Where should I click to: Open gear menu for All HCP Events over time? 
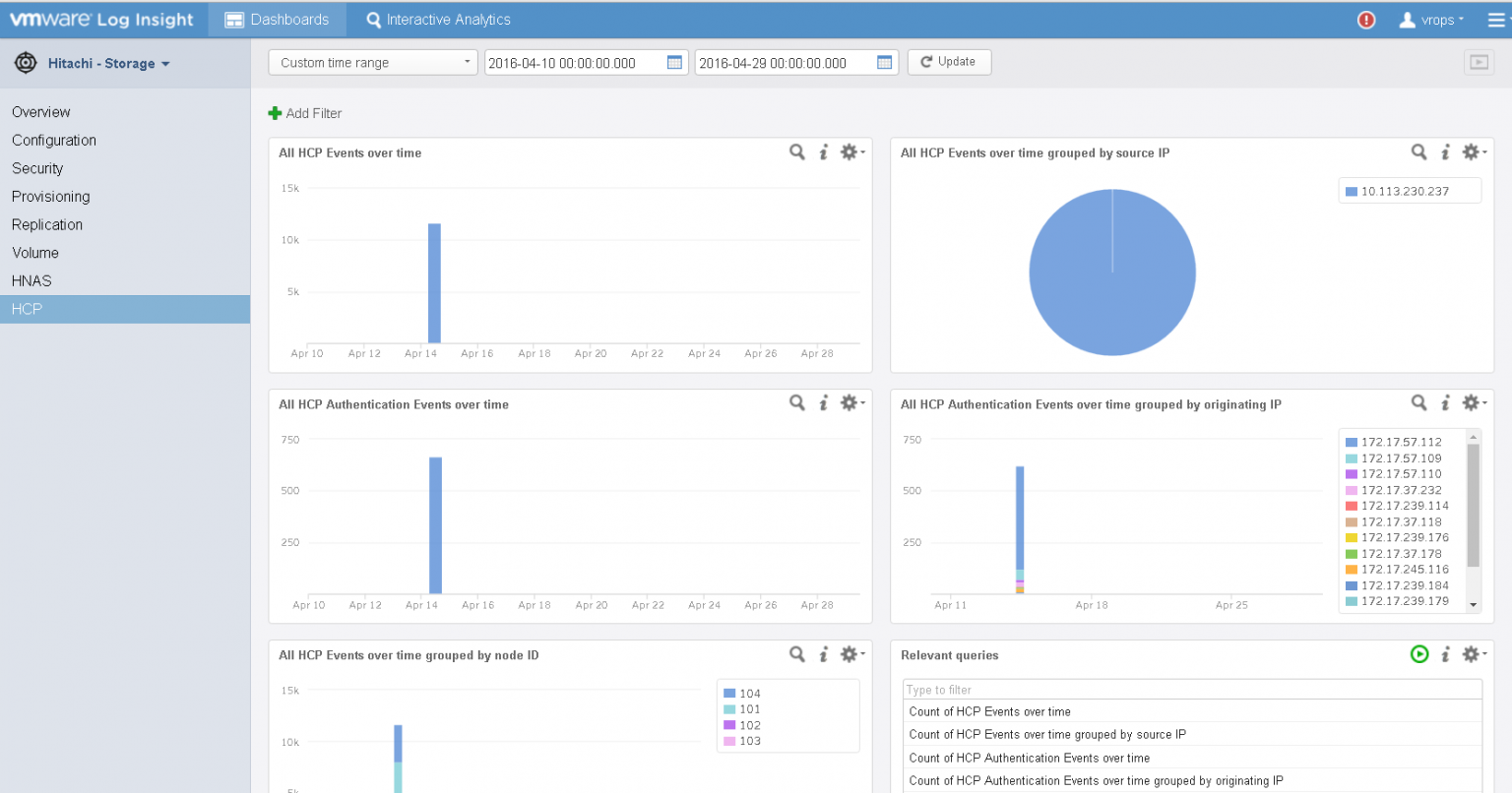(x=850, y=152)
